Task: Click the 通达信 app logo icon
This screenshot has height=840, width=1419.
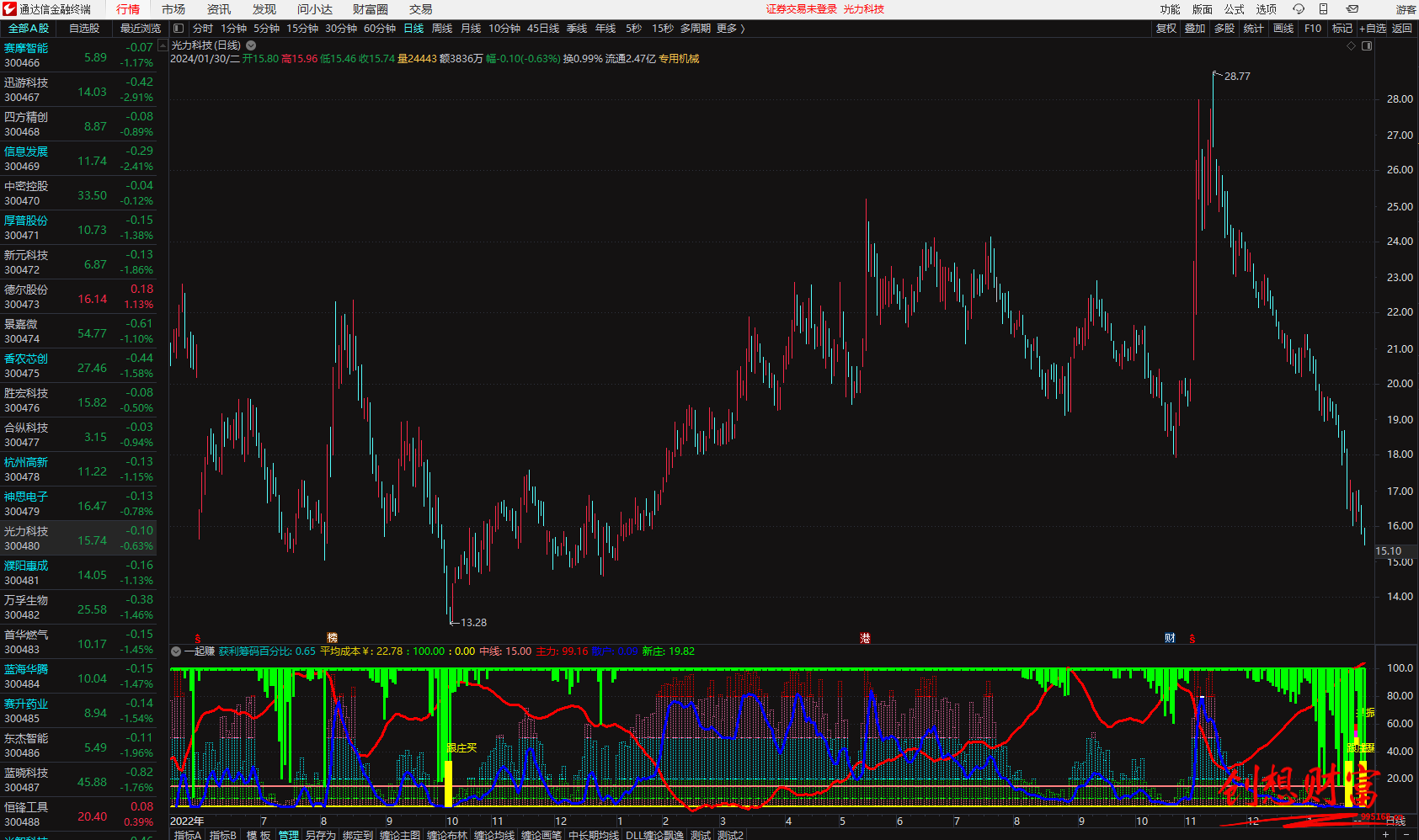Action: click(x=9, y=9)
